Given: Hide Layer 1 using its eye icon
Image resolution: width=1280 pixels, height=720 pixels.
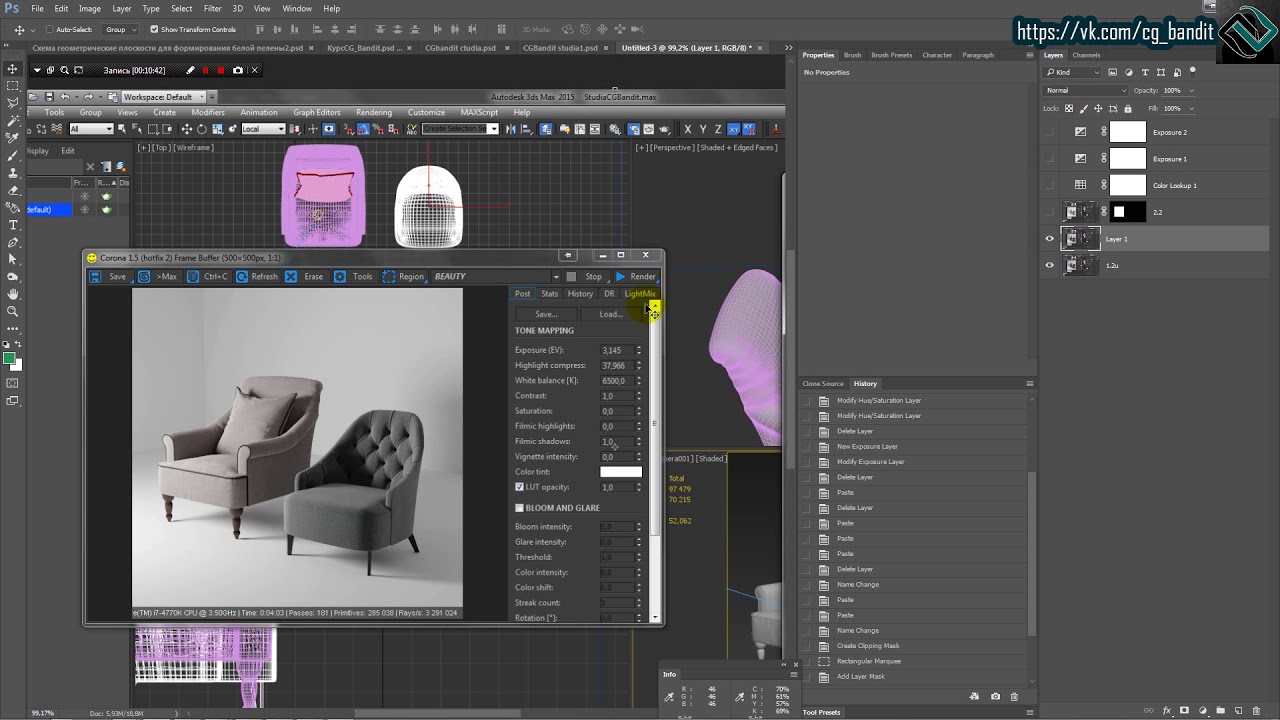Looking at the screenshot, I should 1049,239.
